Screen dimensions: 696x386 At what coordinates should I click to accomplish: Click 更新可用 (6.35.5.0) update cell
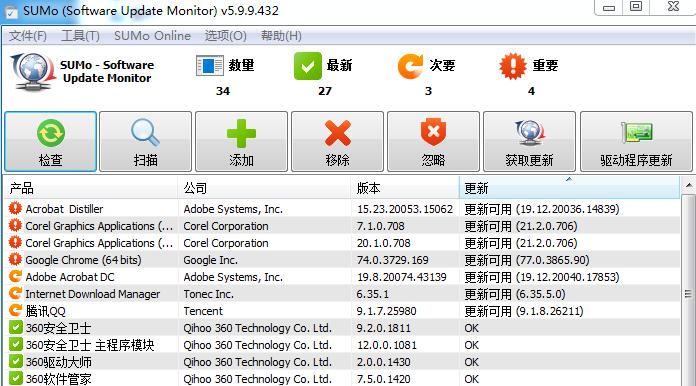514,294
